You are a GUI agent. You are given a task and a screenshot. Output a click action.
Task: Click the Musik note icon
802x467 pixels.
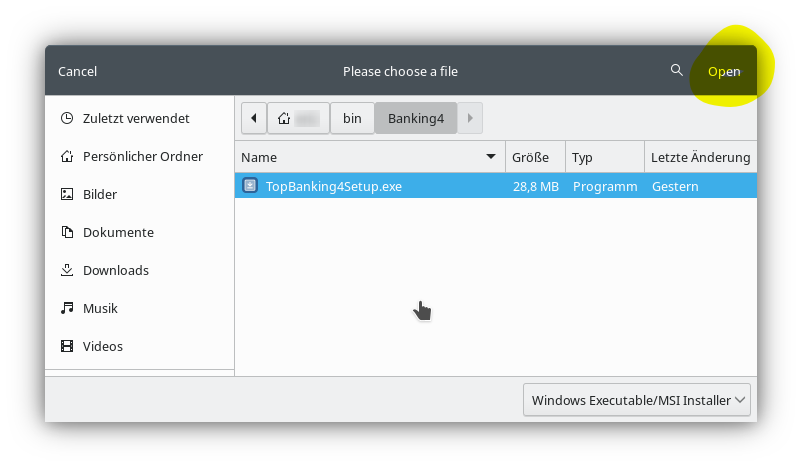click(67, 309)
